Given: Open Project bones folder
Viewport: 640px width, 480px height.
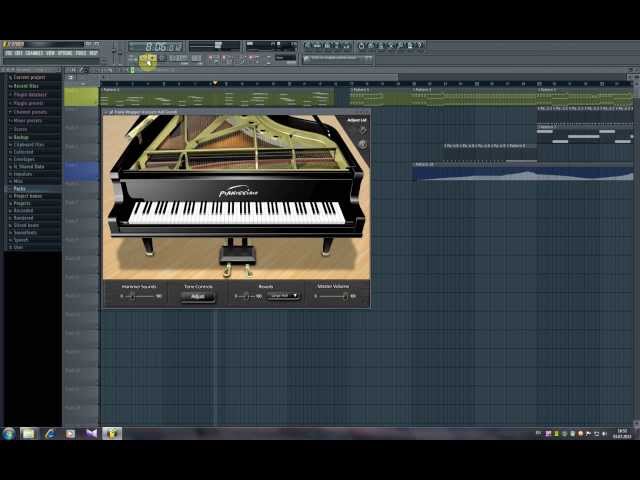Looking at the screenshot, I should click(x=27, y=196).
